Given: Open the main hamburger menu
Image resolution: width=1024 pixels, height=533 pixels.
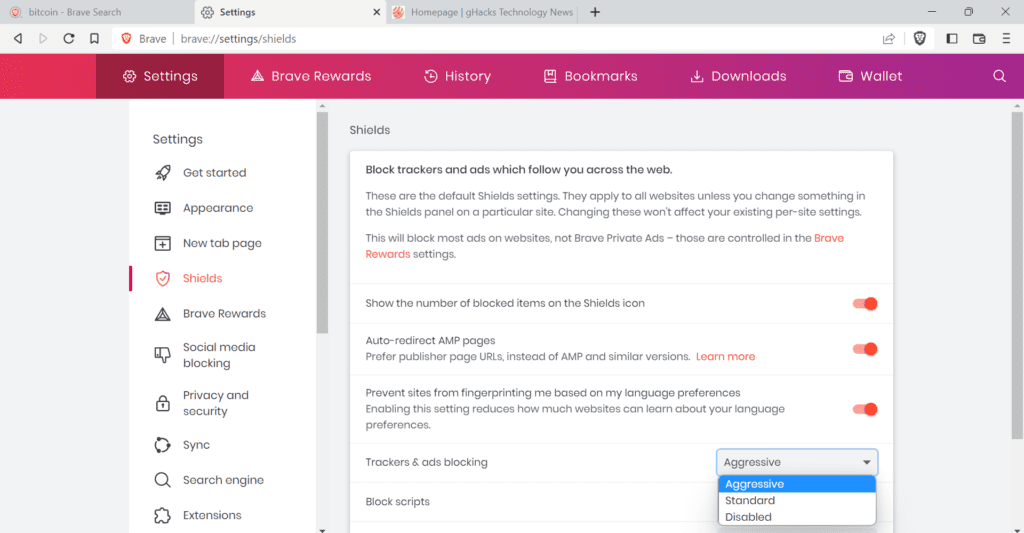Looking at the screenshot, I should tap(1006, 39).
